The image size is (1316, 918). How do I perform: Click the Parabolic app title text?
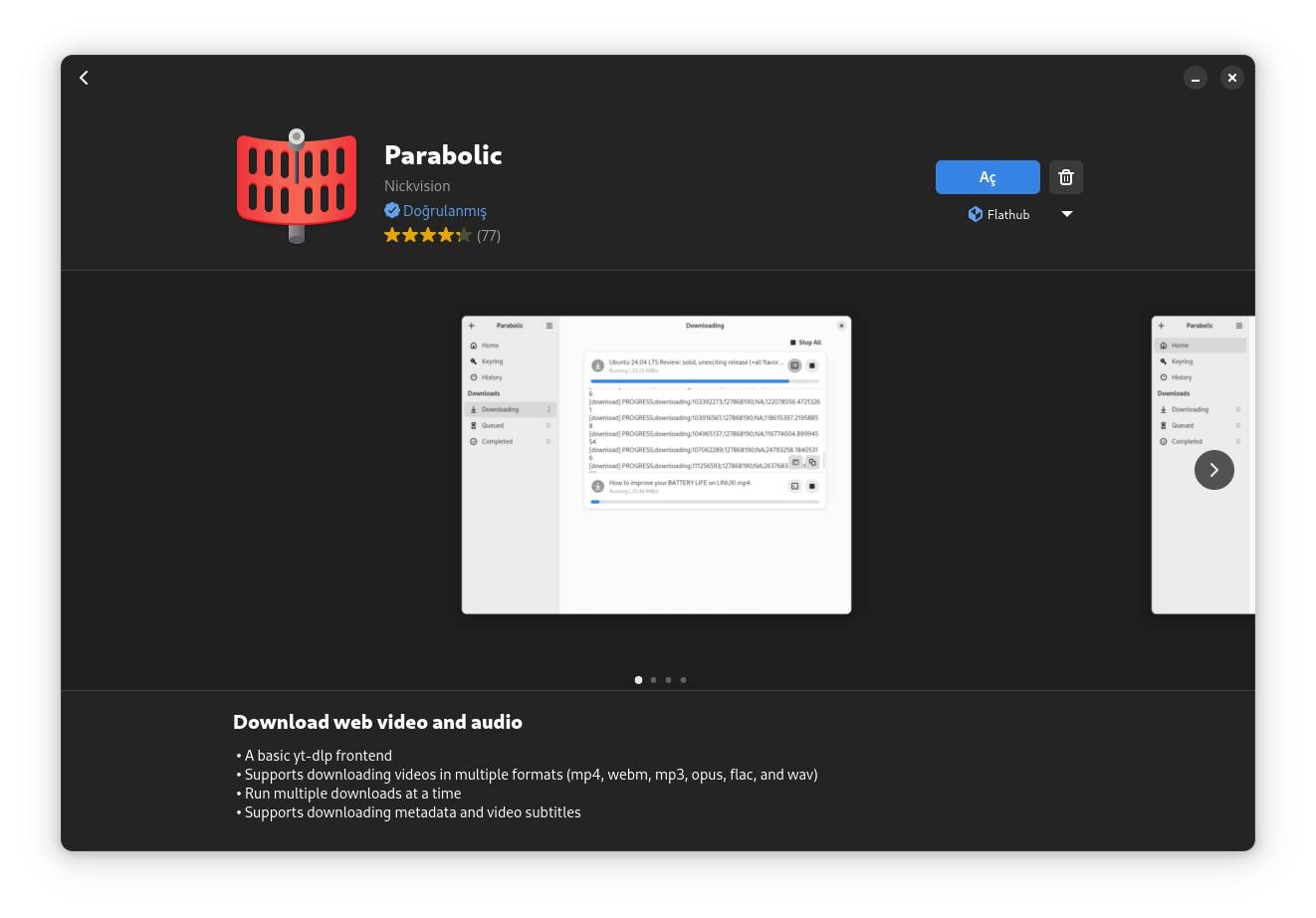click(x=443, y=155)
